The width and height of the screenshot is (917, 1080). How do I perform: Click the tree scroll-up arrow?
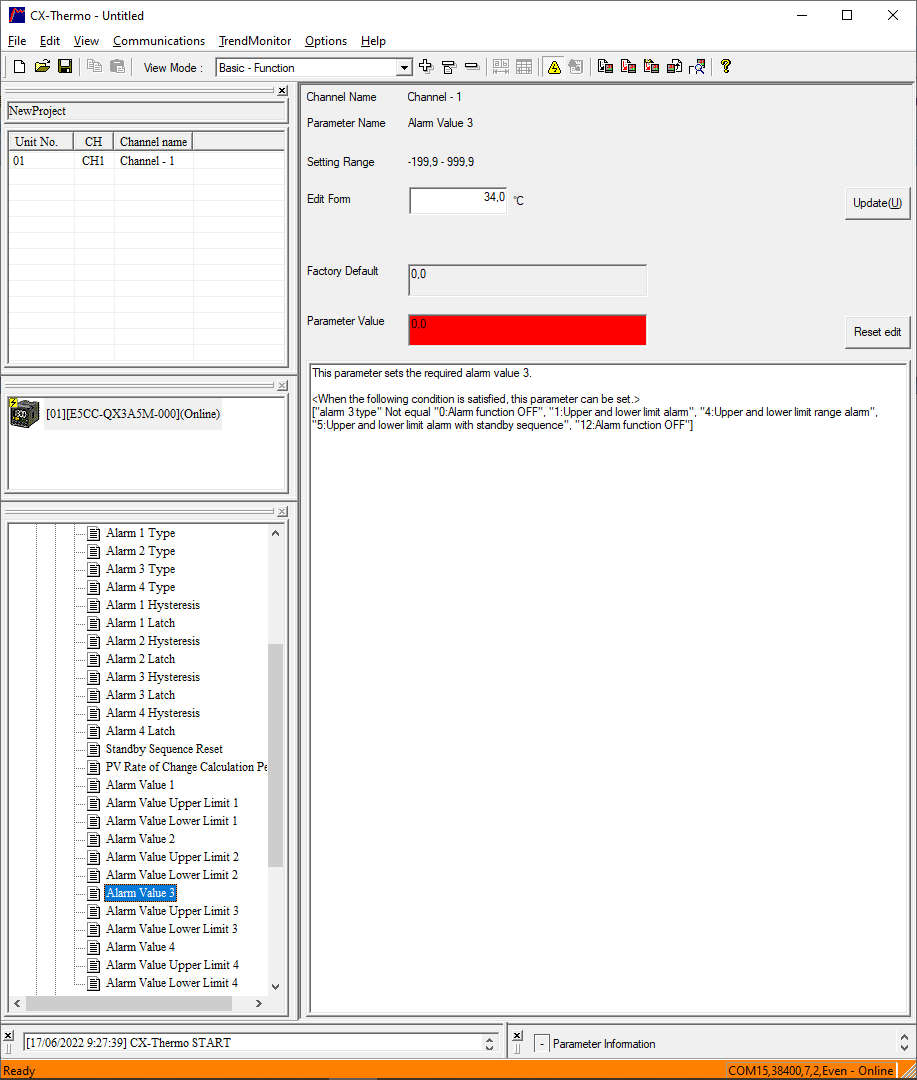pyautogui.click(x=276, y=533)
